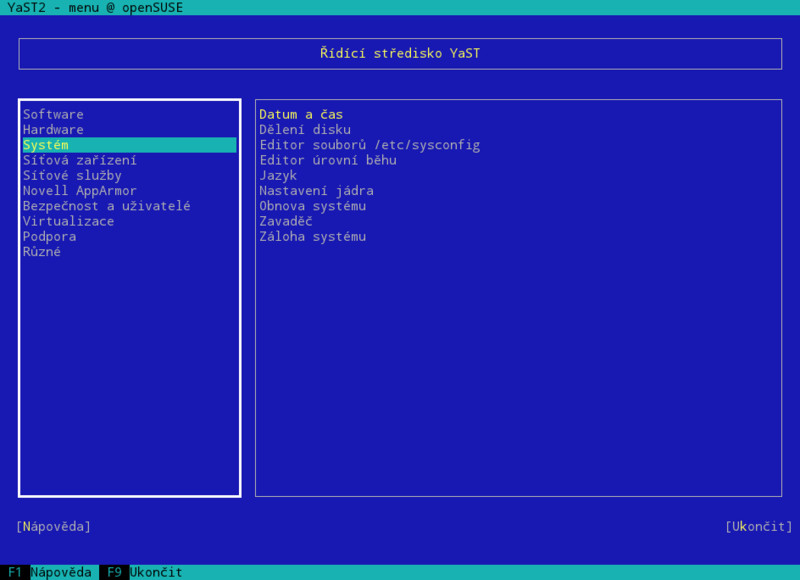This screenshot has height=580, width=800.
Task: Open the Síťová zařízení category
Action: point(80,160)
